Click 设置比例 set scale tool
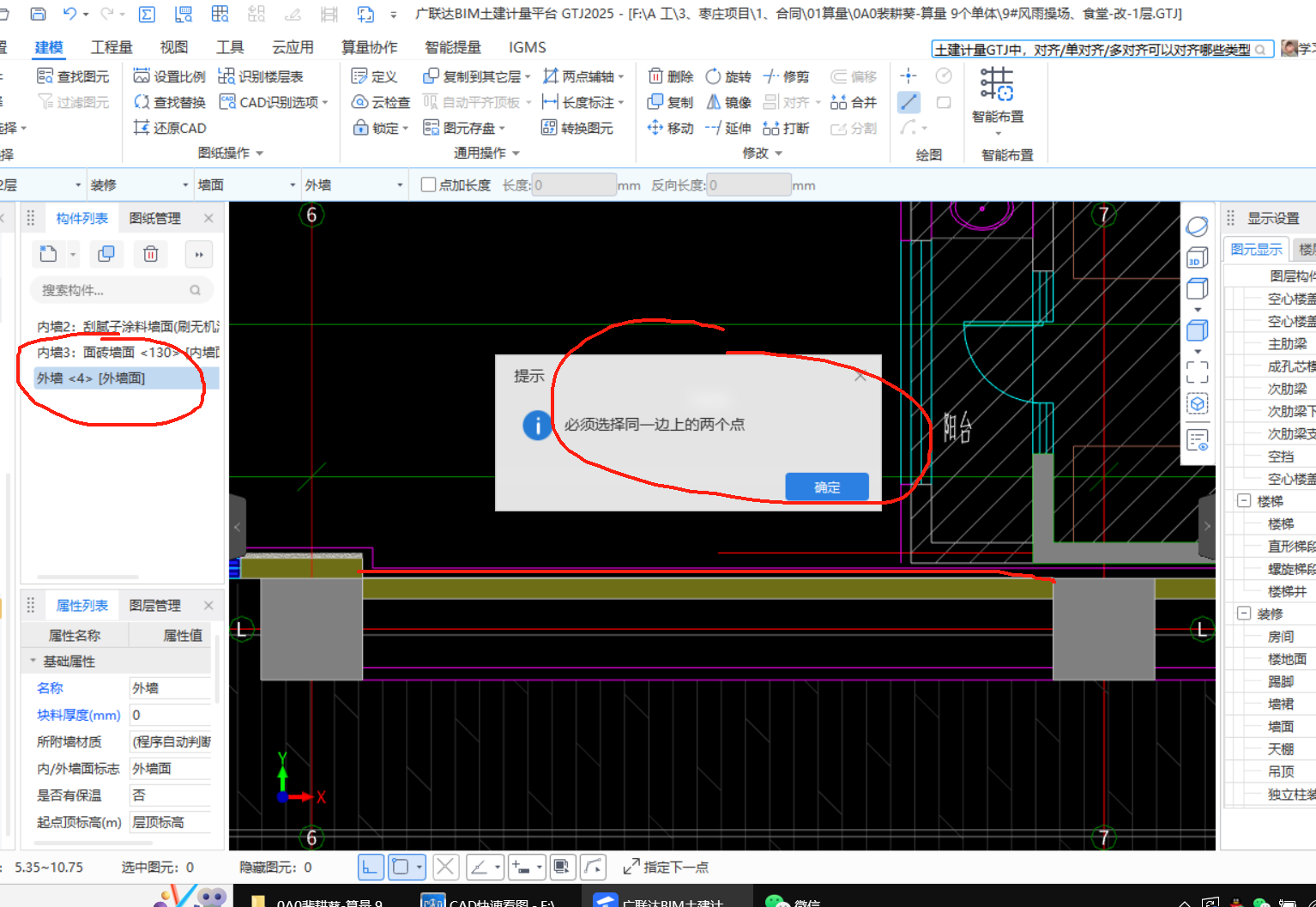Viewport: 1316px width, 907px height. 170,76
